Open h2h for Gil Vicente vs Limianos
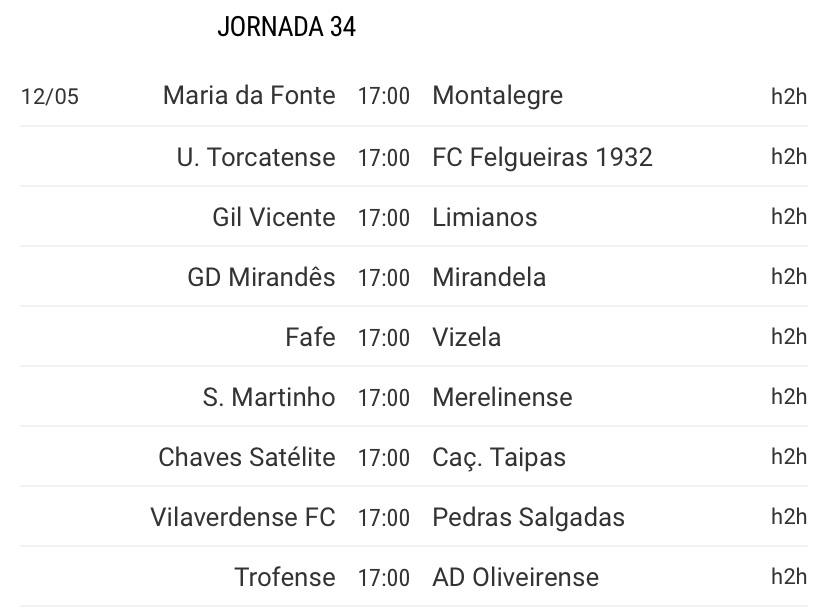The height and width of the screenshot is (611, 828). (x=789, y=217)
